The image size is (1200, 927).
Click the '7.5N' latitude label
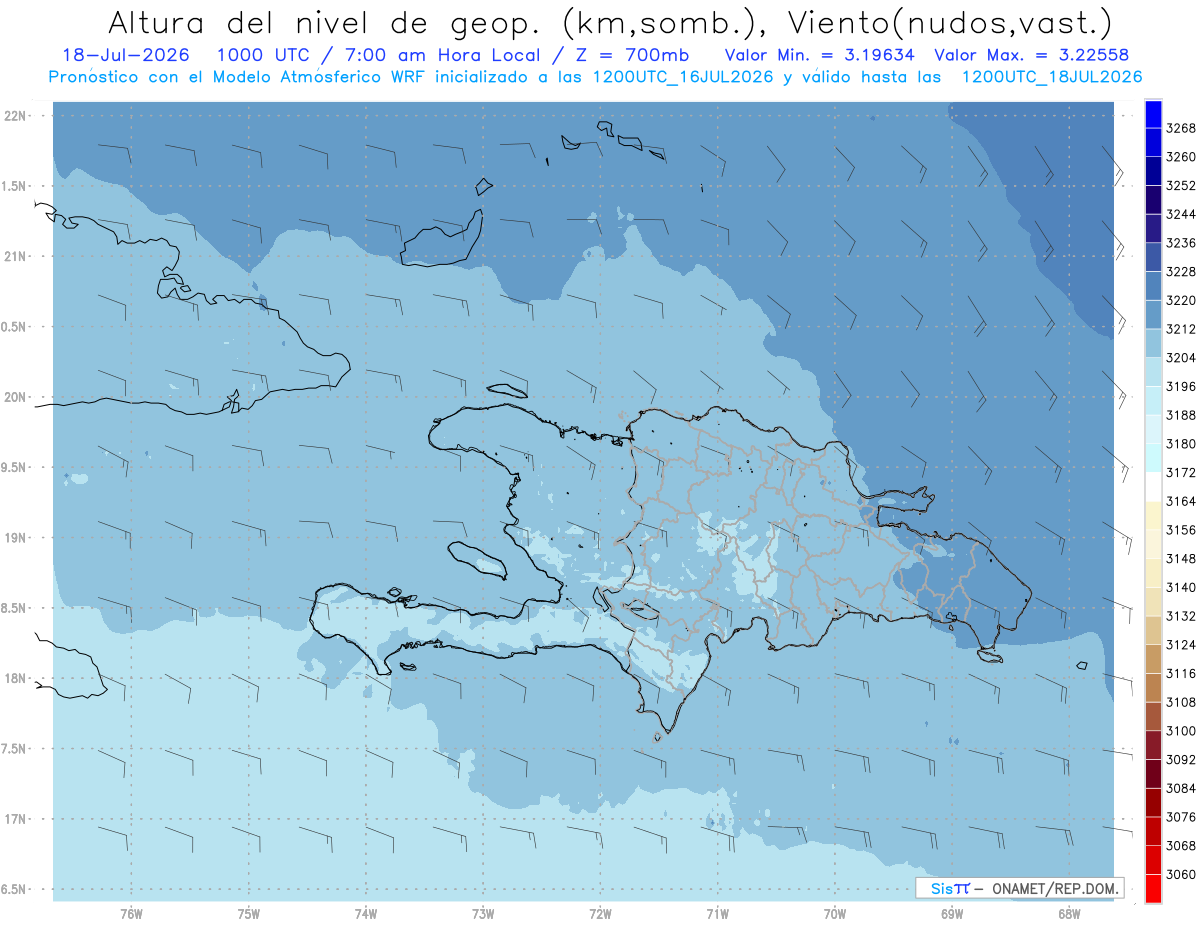tap(15, 749)
